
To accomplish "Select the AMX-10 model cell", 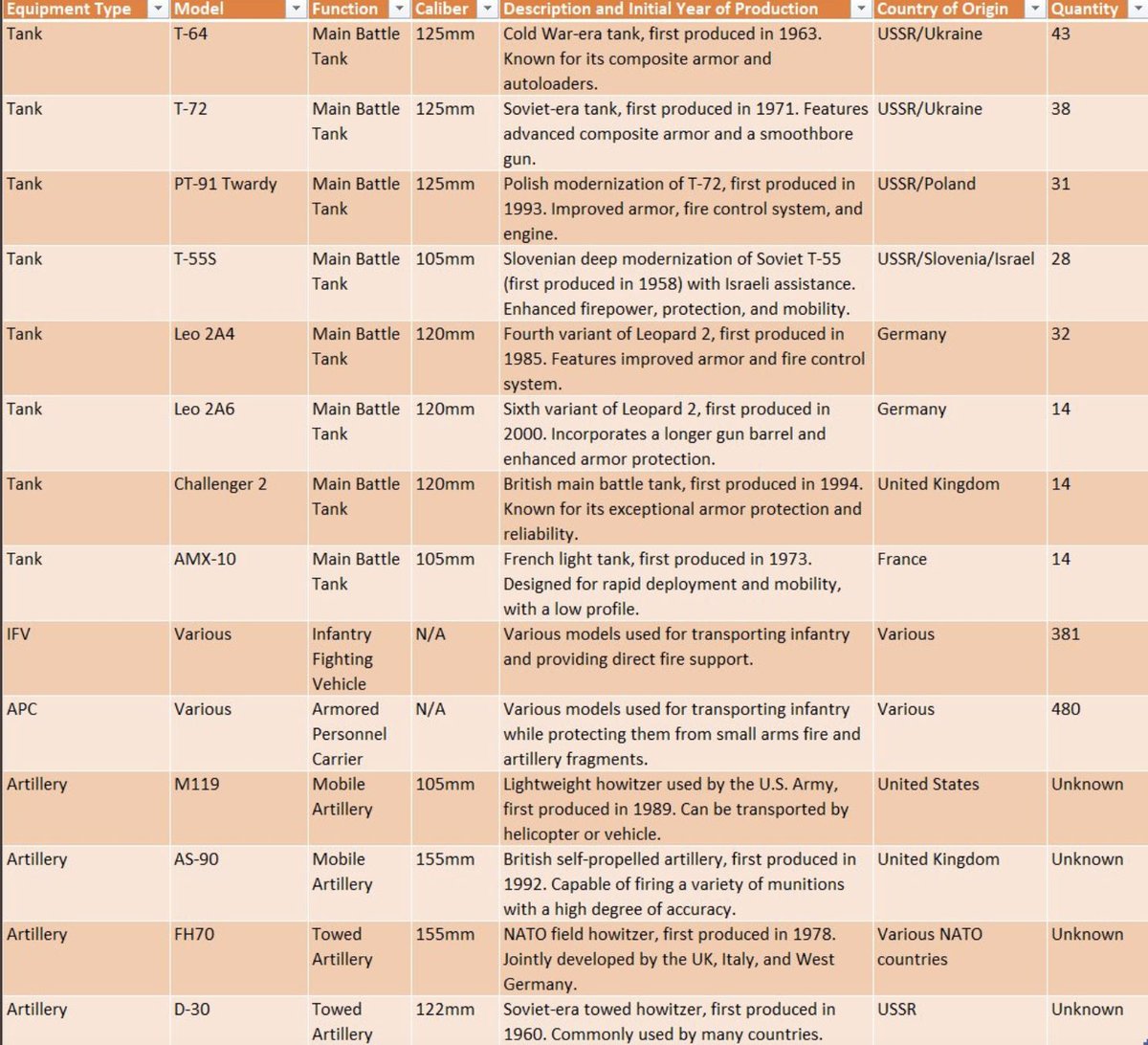I will 239,584.
